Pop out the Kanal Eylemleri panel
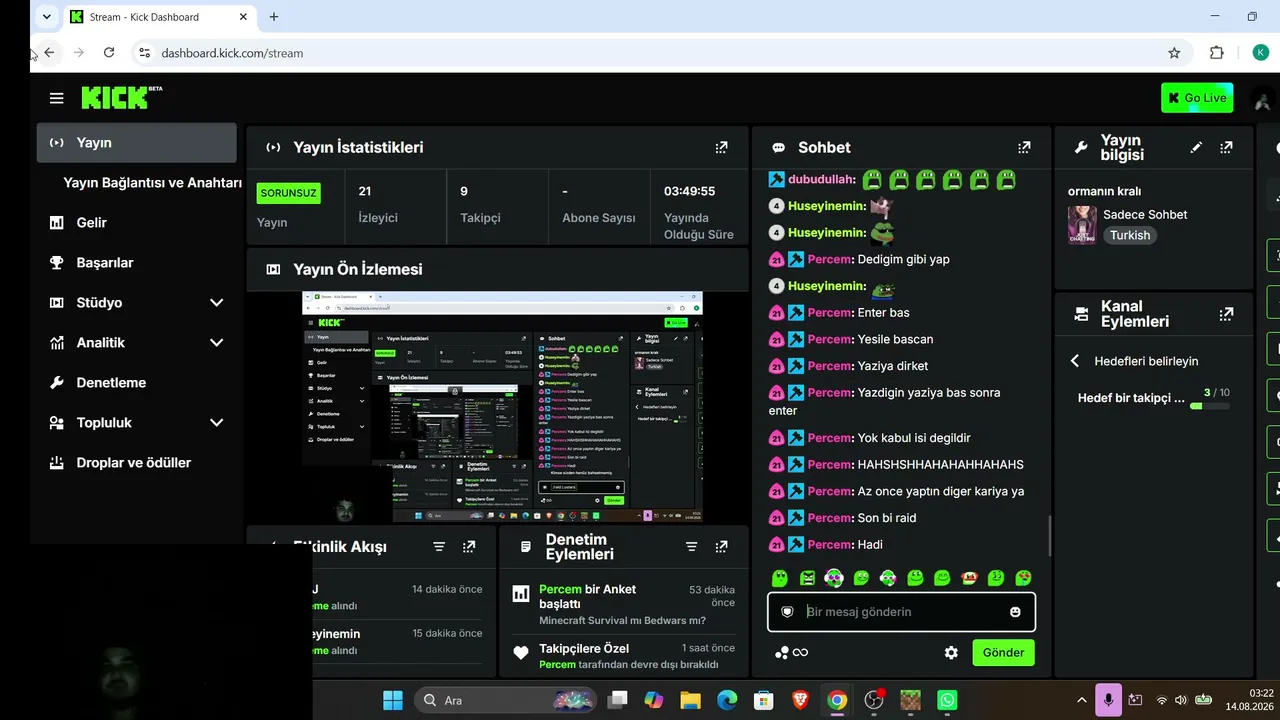Image resolution: width=1280 pixels, height=720 pixels. 1226,314
